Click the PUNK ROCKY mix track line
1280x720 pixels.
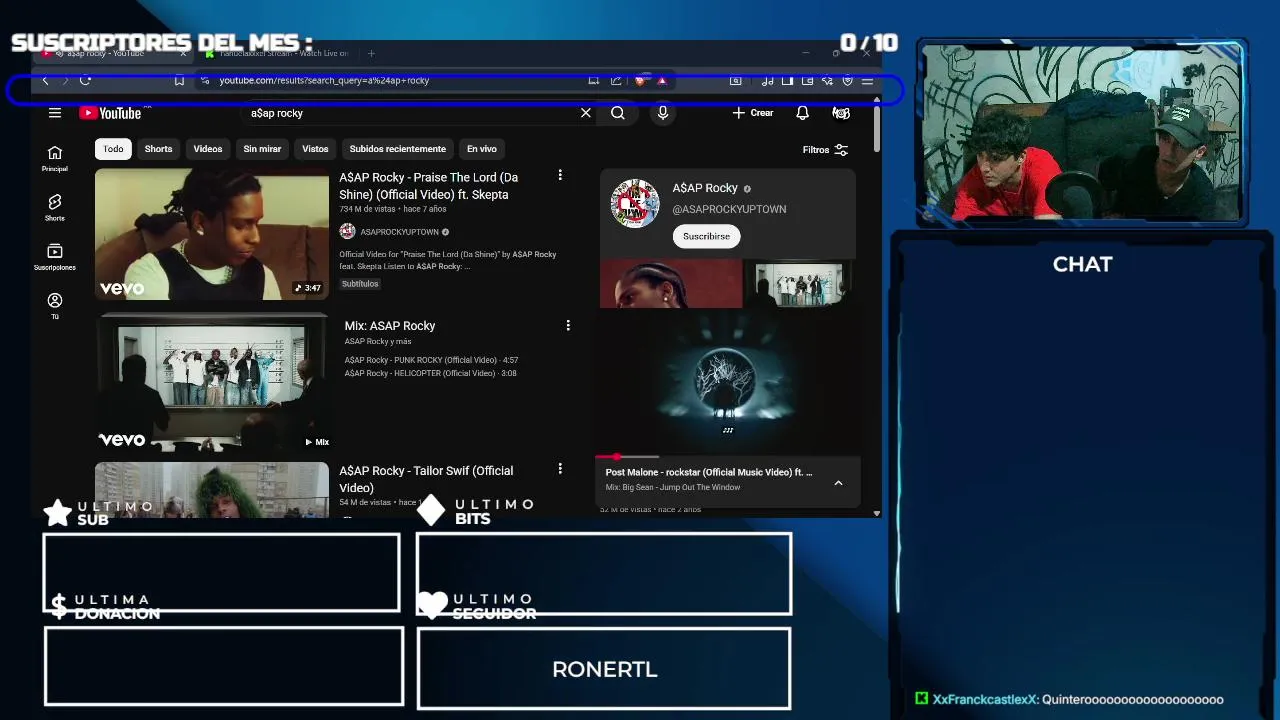pos(431,360)
